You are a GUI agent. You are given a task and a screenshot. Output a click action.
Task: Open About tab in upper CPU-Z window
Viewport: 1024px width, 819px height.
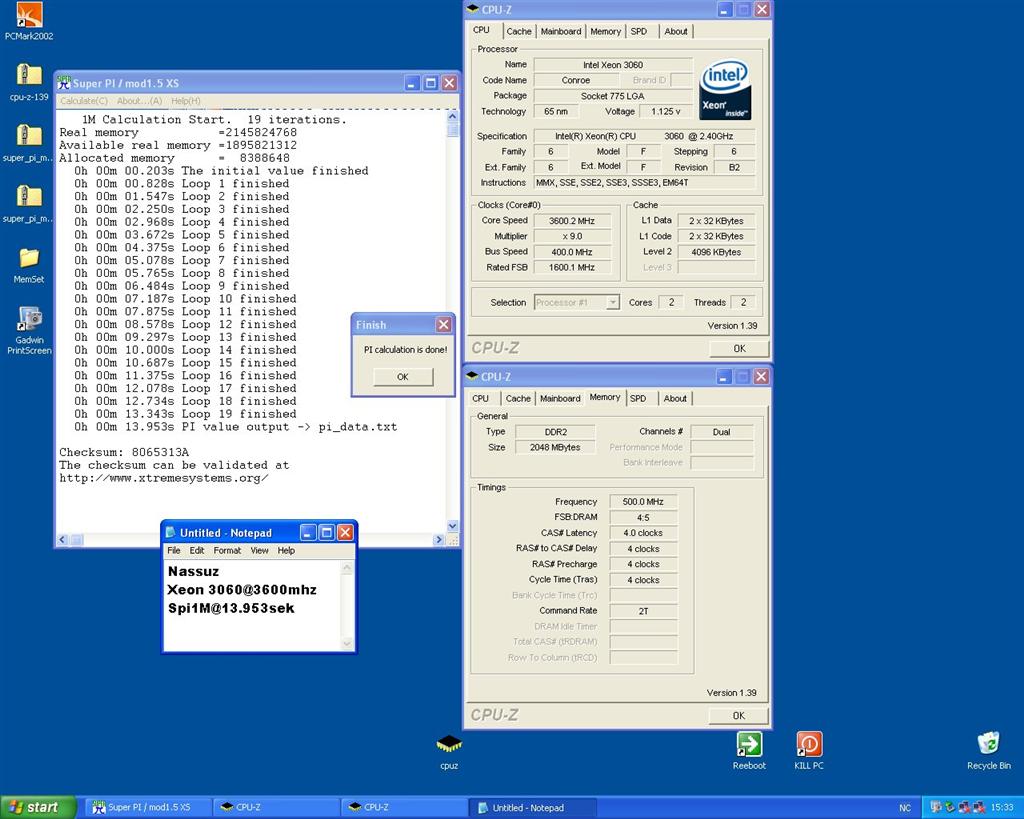click(676, 31)
